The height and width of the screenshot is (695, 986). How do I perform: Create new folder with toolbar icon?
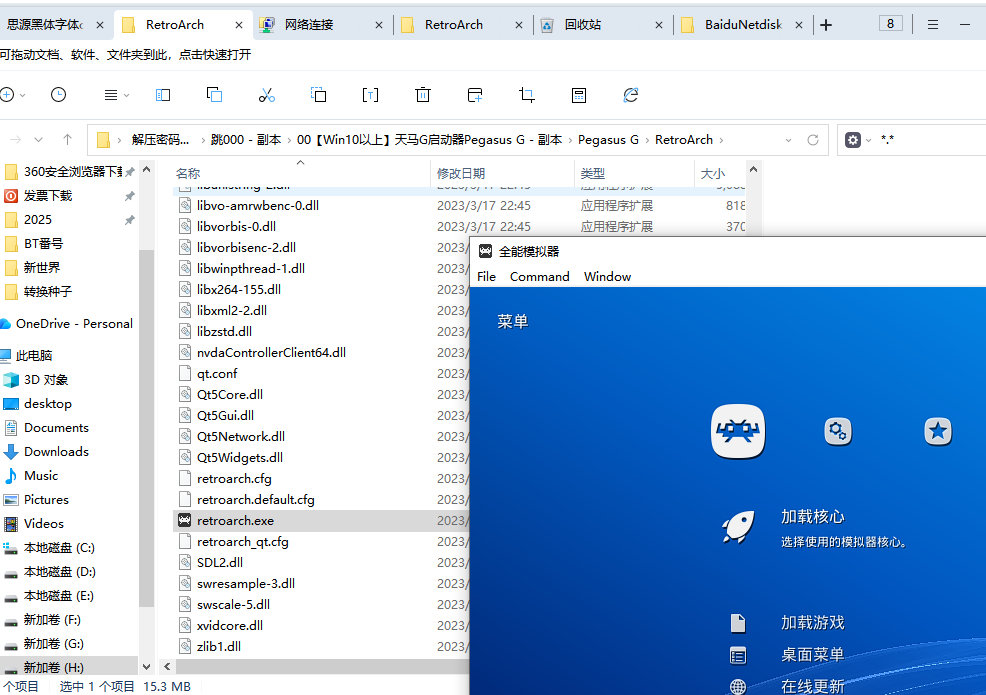coord(474,95)
